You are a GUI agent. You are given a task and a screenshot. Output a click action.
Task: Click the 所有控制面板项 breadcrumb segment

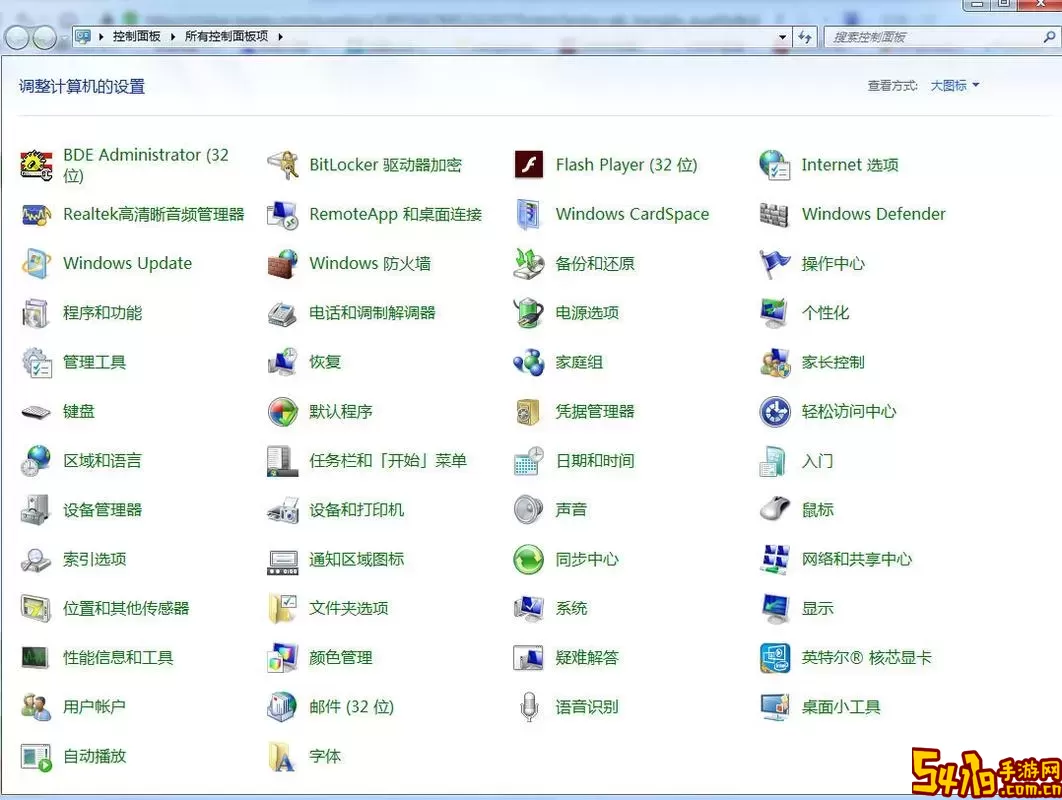(226, 37)
